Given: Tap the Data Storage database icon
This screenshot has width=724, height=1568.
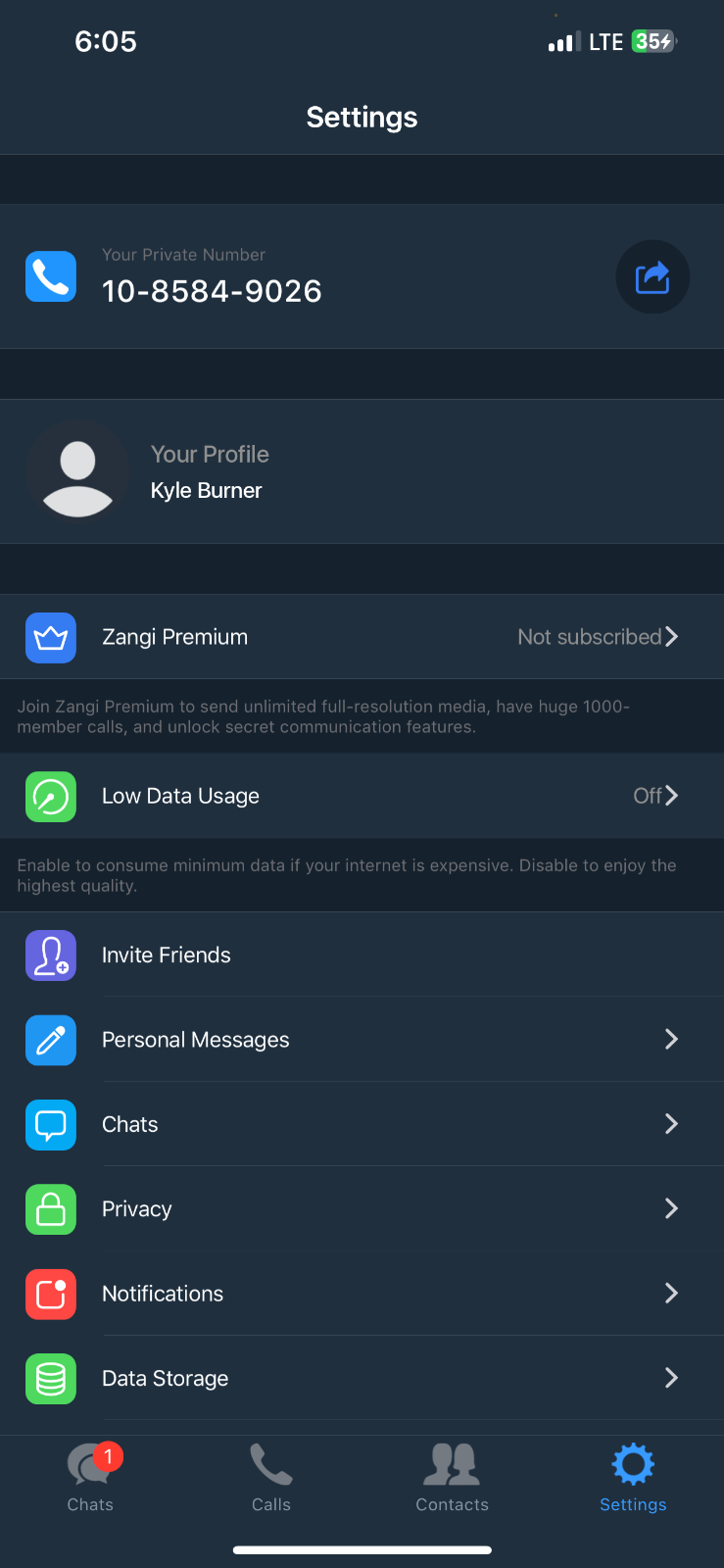Looking at the screenshot, I should pyautogui.click(x=51, y=1379).
